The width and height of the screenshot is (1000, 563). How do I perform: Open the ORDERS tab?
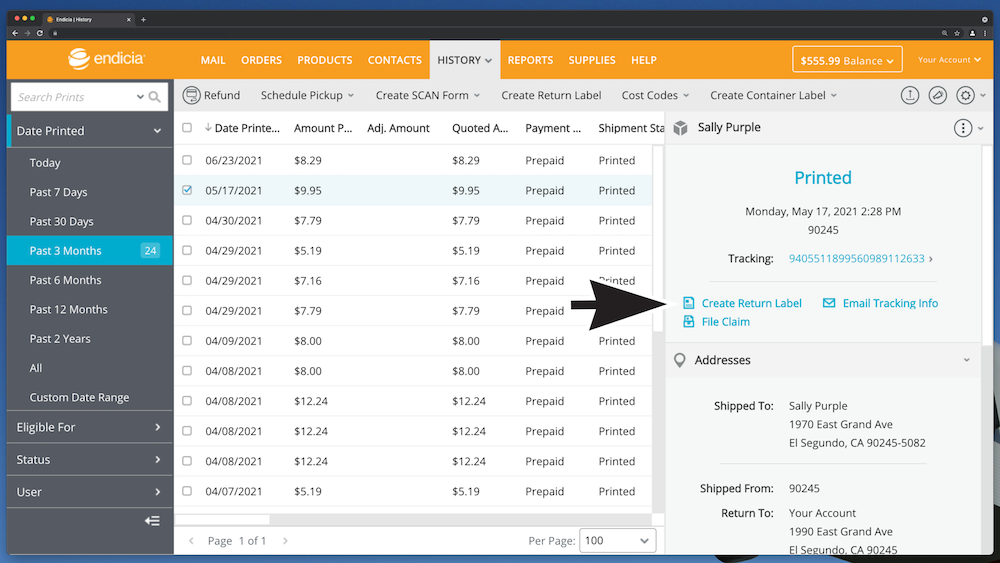(x=261, y=60)
